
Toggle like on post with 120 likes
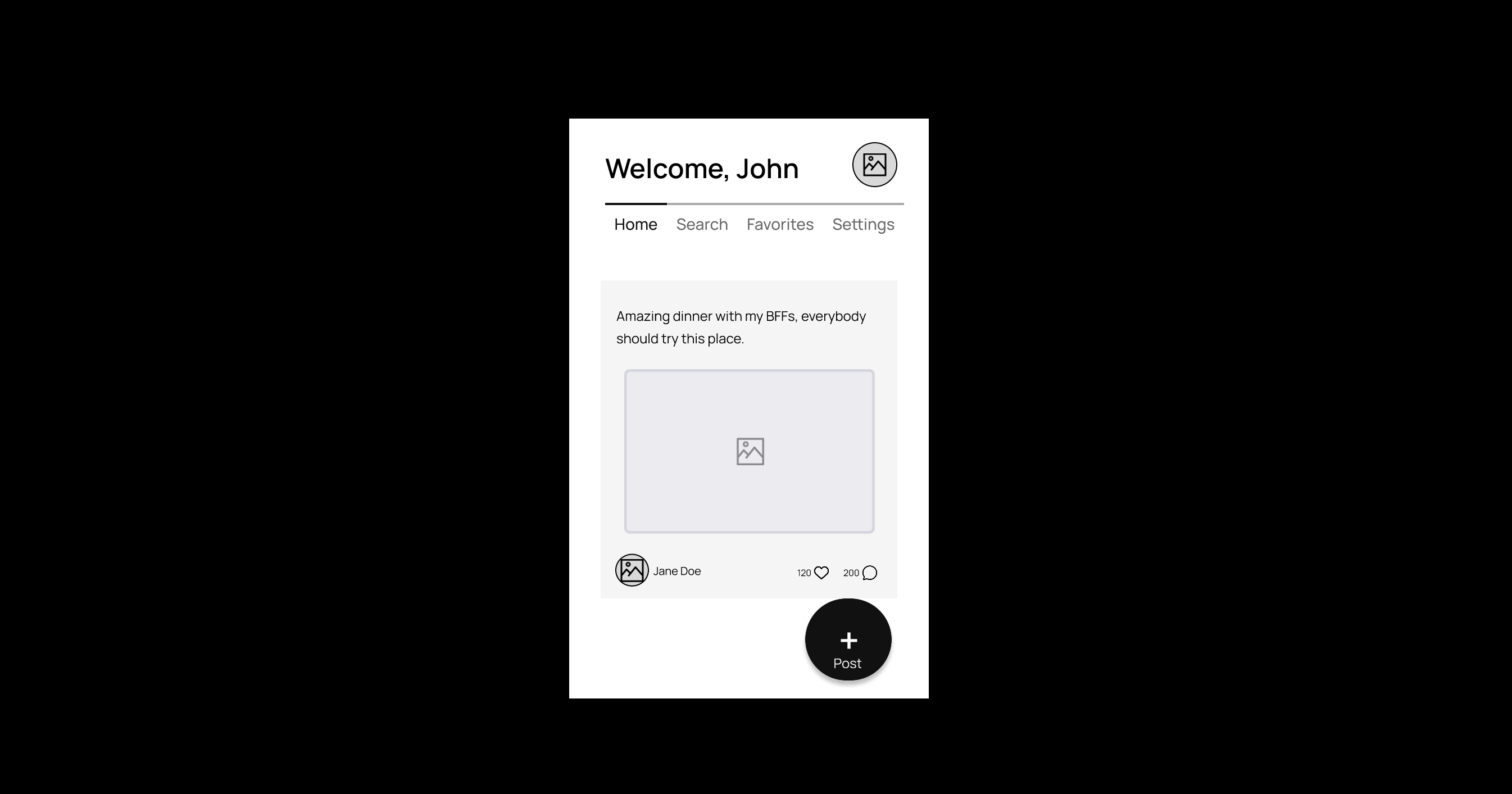pos(821,572)
